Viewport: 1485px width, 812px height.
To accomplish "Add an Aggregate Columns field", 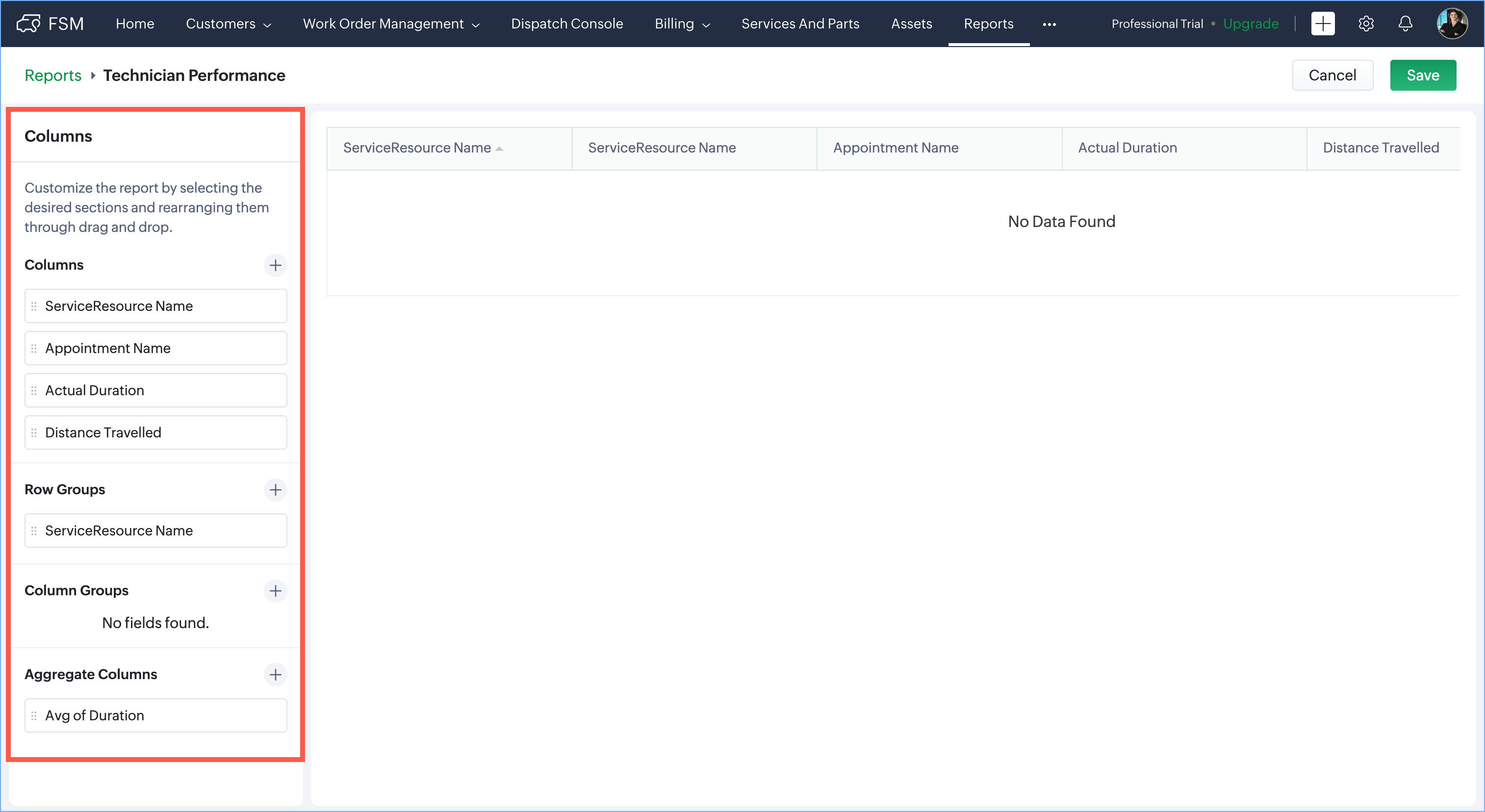I will click(x=275, y=674).
